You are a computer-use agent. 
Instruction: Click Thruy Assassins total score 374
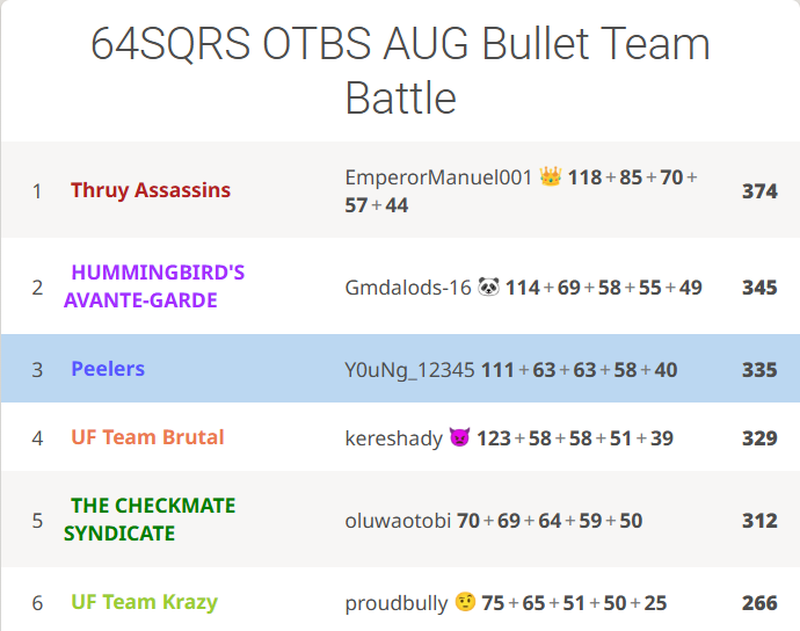pyautogui.click(x=759, y=191)
